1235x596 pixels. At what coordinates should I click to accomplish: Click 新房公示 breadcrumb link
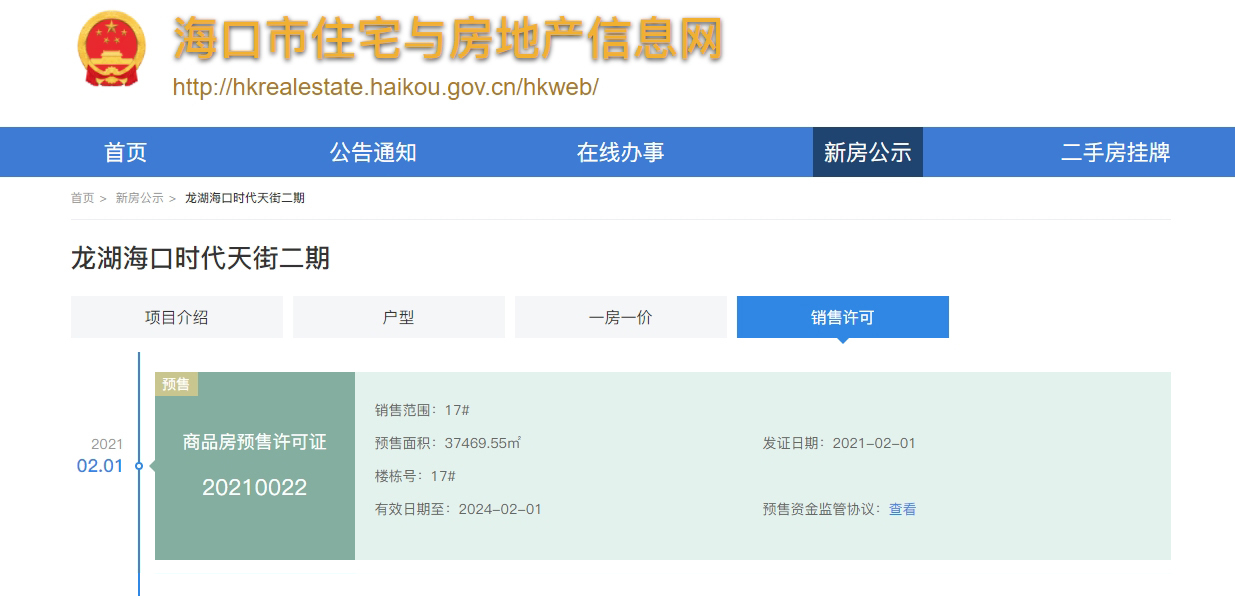[x=139, y=198]
